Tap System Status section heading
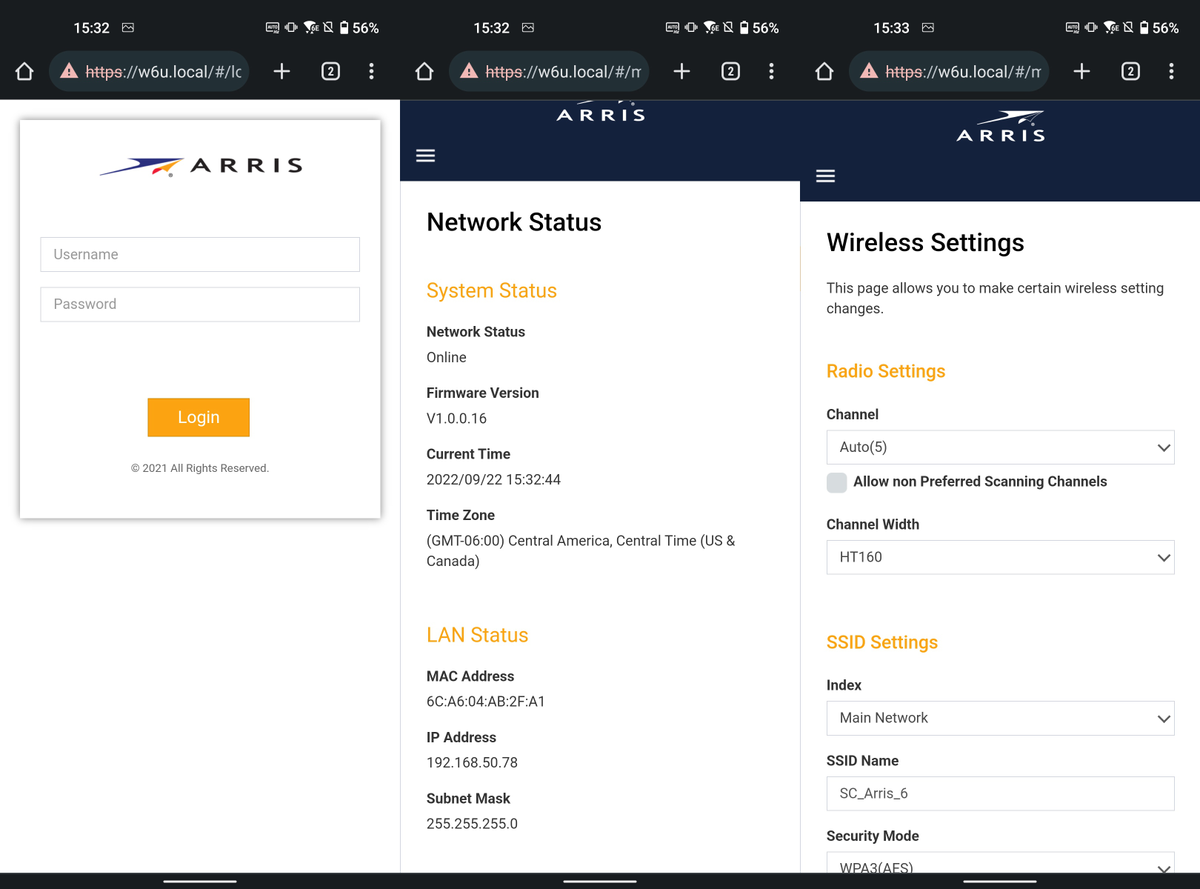The width and height of the screenshot is (1200, 889). pyautogui.click(x=491, y=291)
